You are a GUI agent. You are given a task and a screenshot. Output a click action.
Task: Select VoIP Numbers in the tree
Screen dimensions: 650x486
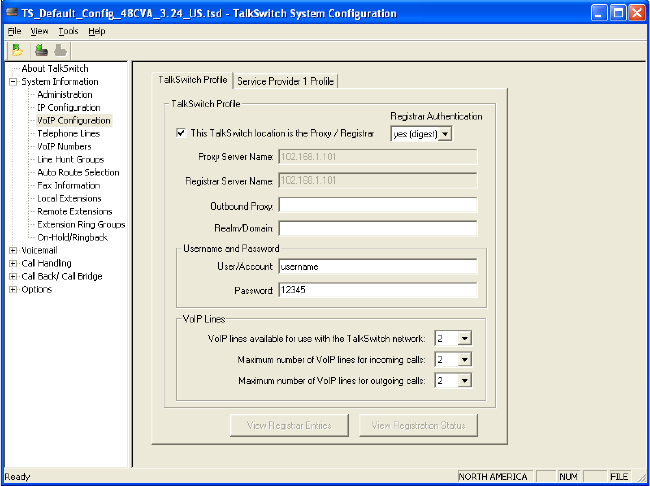(x=64, y=146)
